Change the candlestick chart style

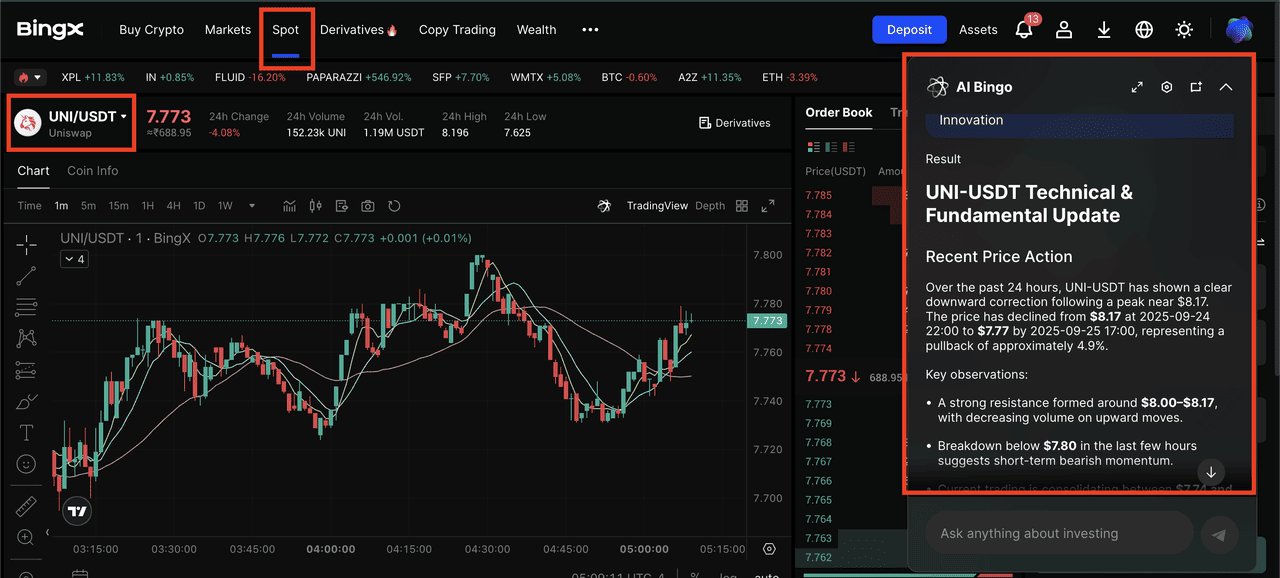click(316, 206)
